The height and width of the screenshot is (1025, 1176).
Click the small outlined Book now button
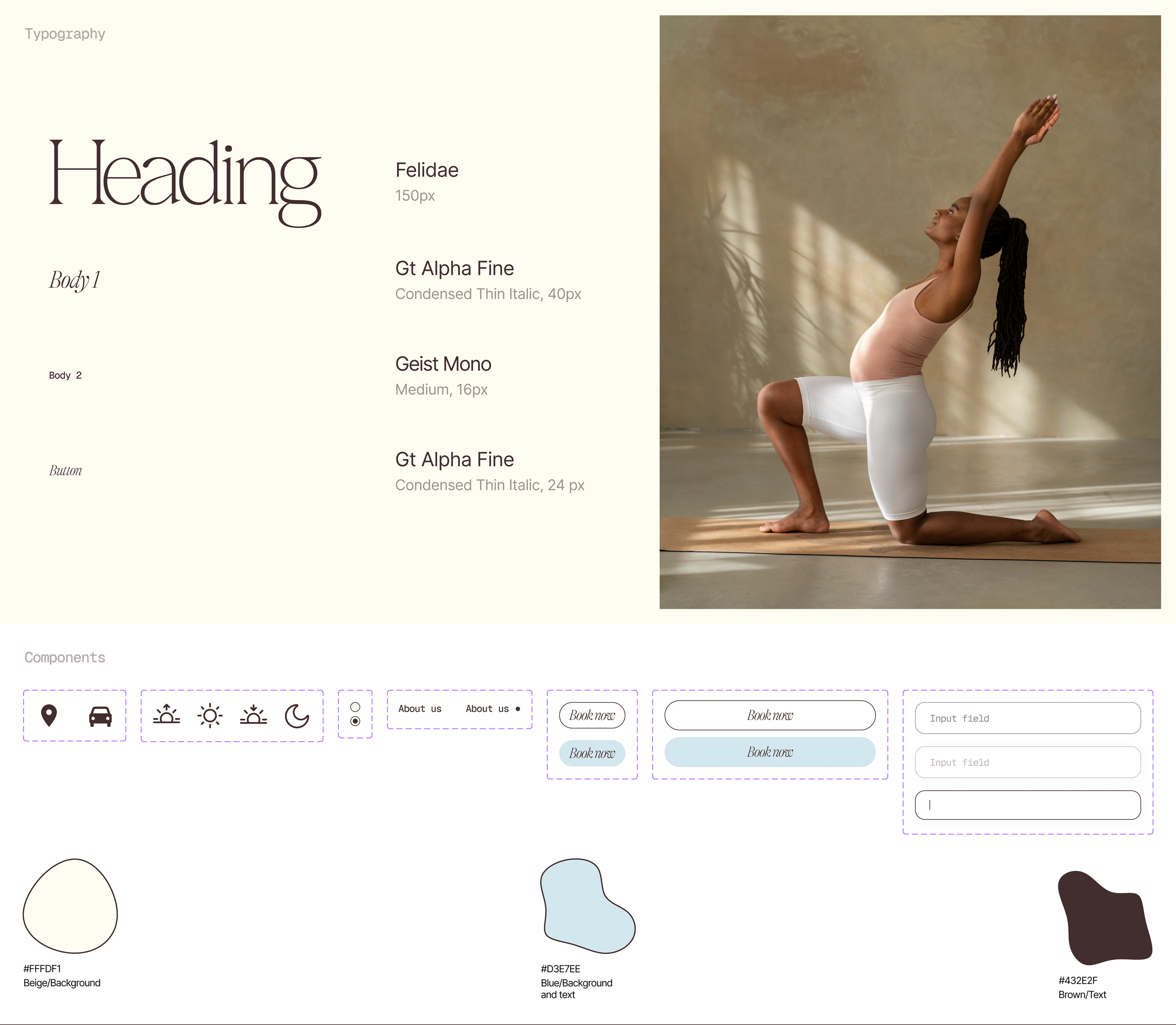[x=592, y=715]
